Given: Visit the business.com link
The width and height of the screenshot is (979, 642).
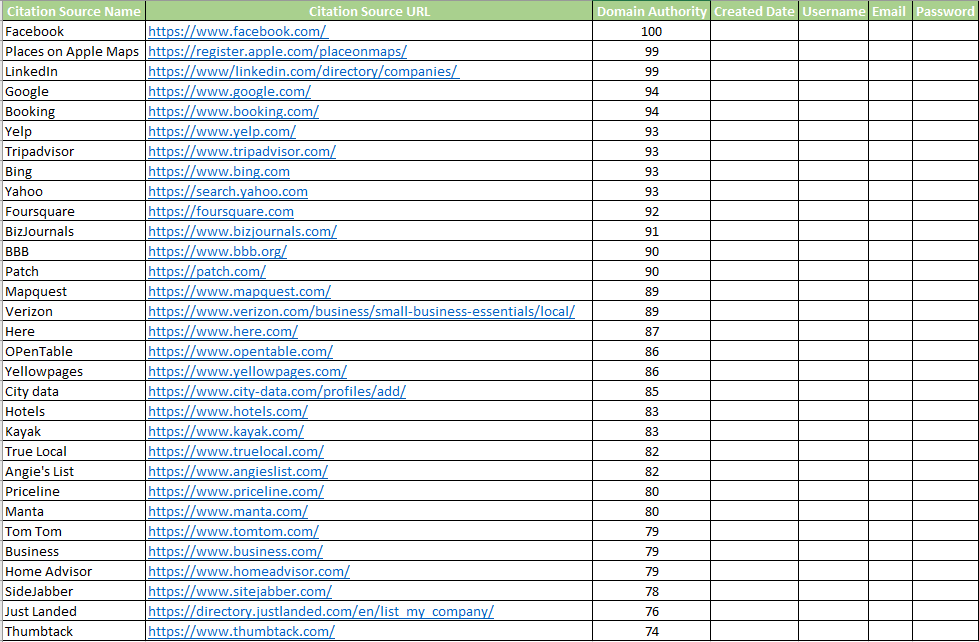Looking at the screenshot, I should tap(235, 551).
